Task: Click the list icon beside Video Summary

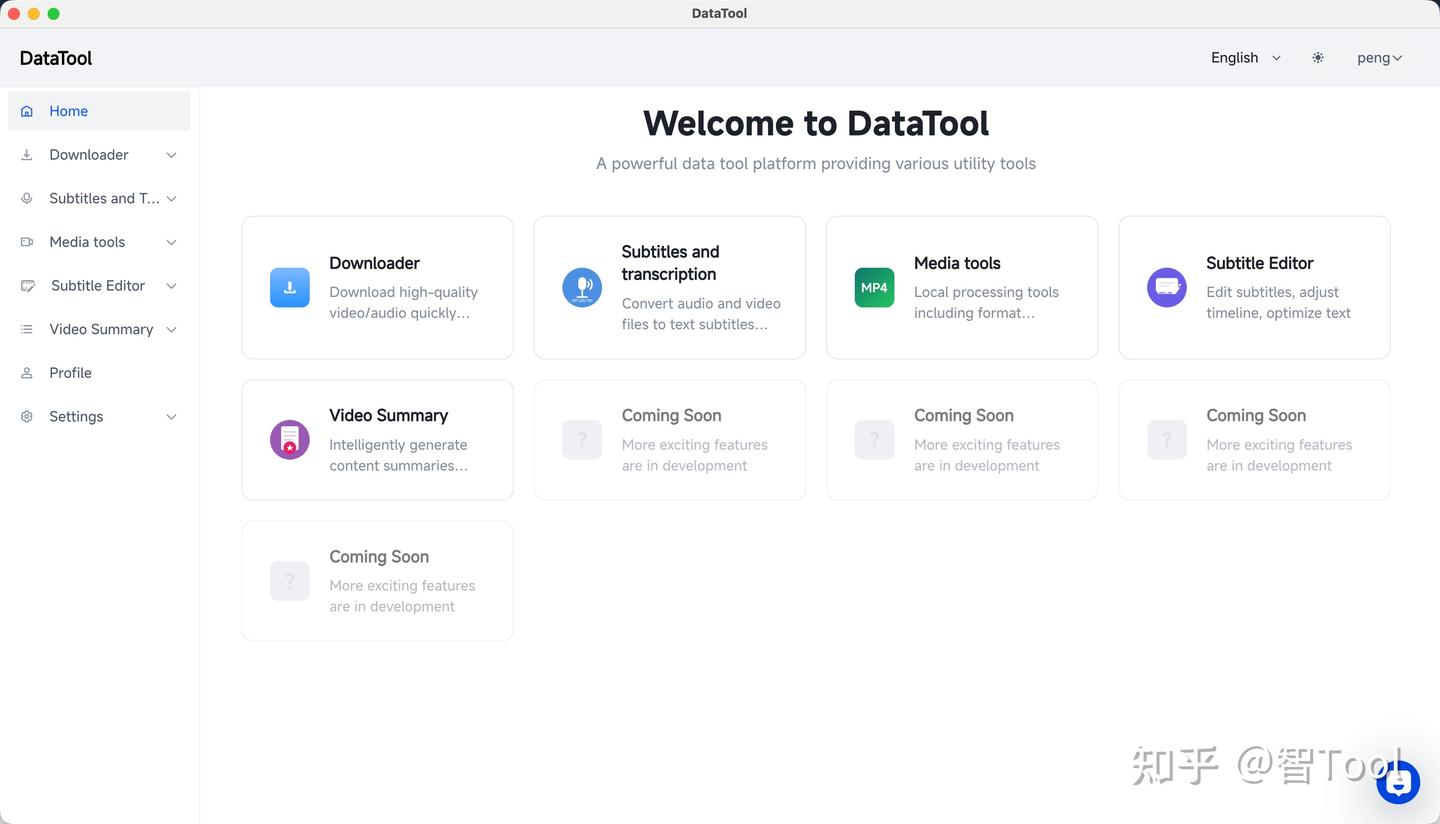Action: (x=27, y=329)
